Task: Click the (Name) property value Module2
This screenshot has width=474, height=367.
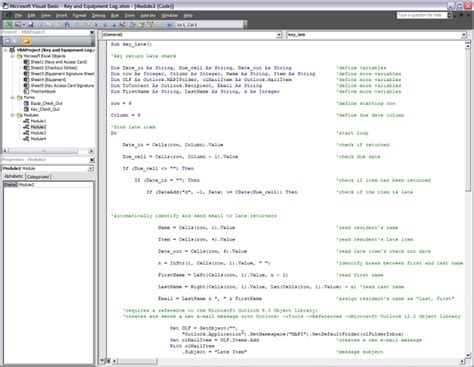Action: click(55, 185)
